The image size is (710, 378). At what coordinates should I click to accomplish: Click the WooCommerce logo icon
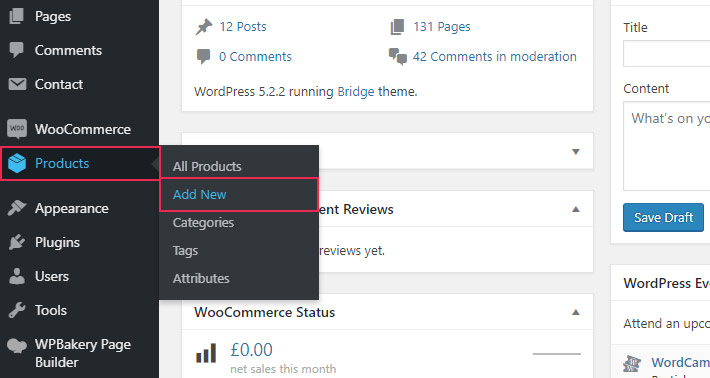(x=17, y=129)
